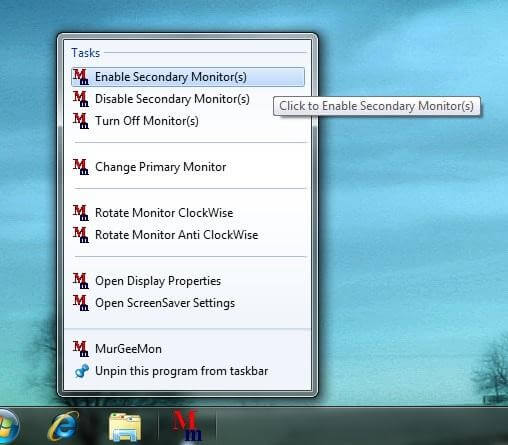Viewport: 508px width, 445px height.
Task: Click icon beside Open Display Properties
Action: pyautogui.click(x=81, y=281)
